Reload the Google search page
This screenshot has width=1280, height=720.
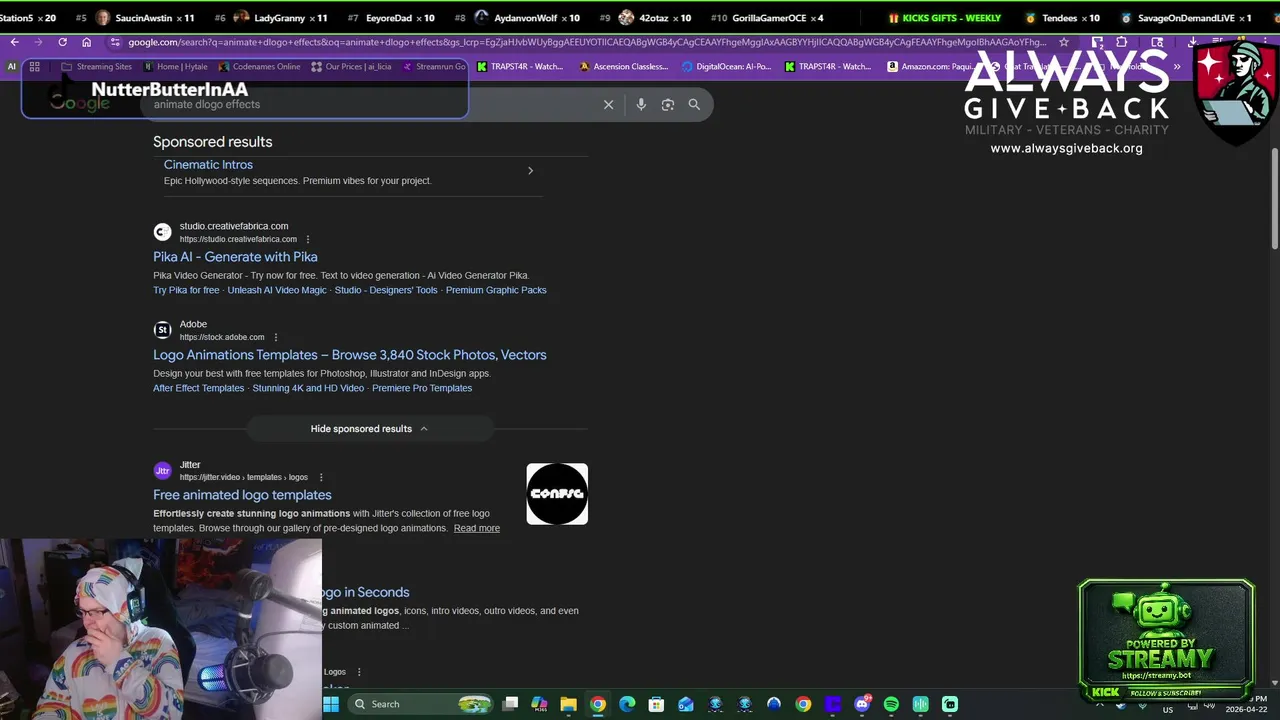pyautogui.click(x=62, y=42)
